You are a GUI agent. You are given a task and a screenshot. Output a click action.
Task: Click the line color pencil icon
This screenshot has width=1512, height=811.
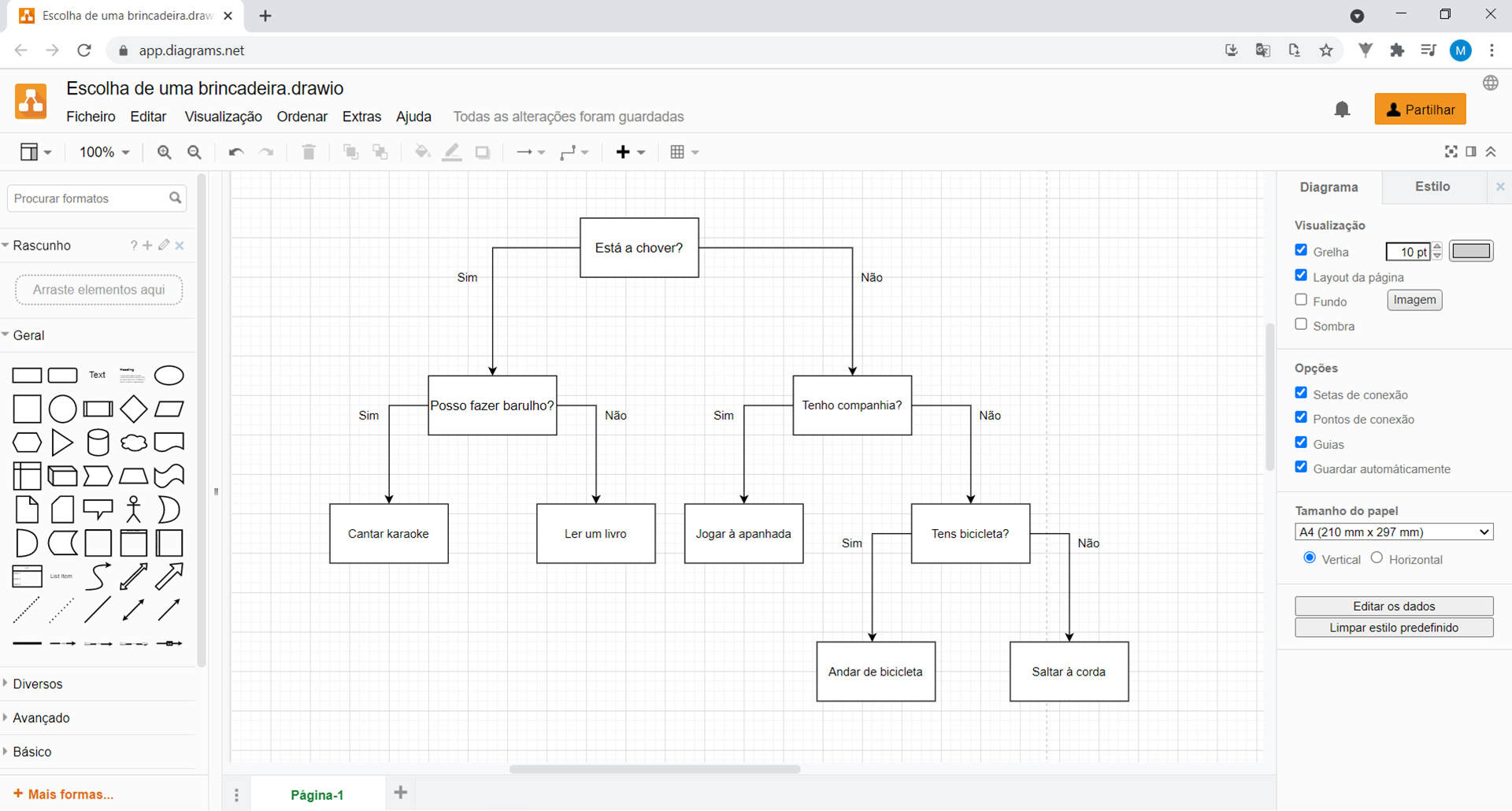tap(452, 152)
